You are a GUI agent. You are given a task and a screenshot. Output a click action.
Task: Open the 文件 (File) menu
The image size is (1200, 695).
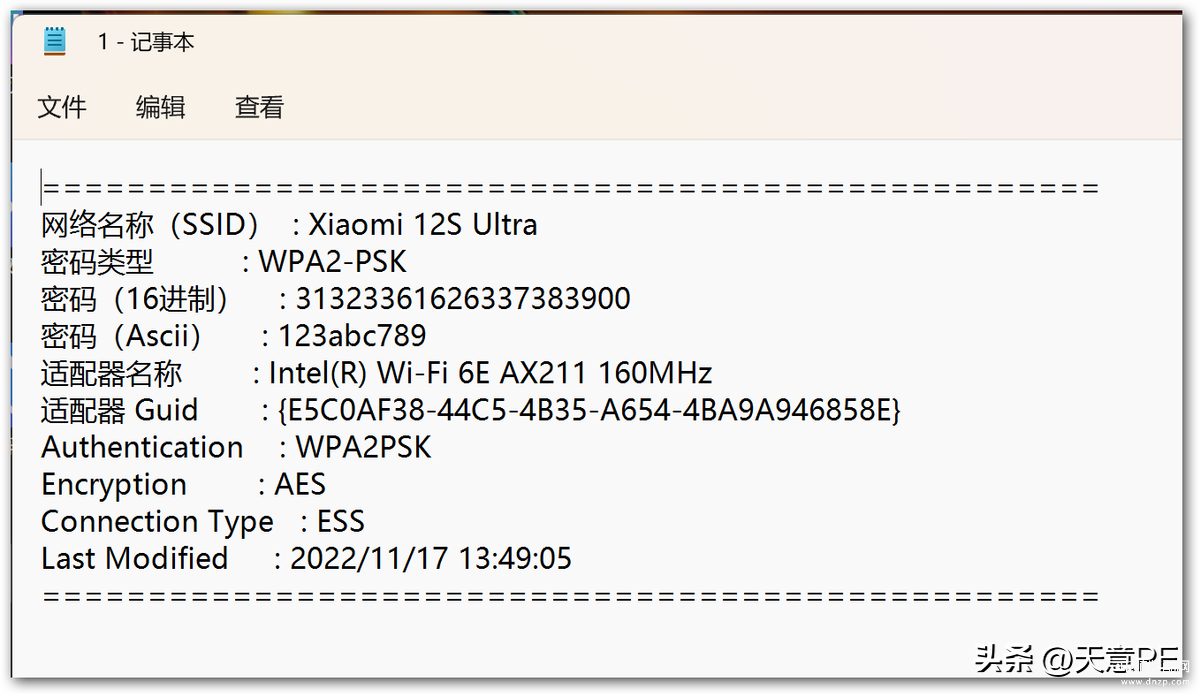coord(62,107)
